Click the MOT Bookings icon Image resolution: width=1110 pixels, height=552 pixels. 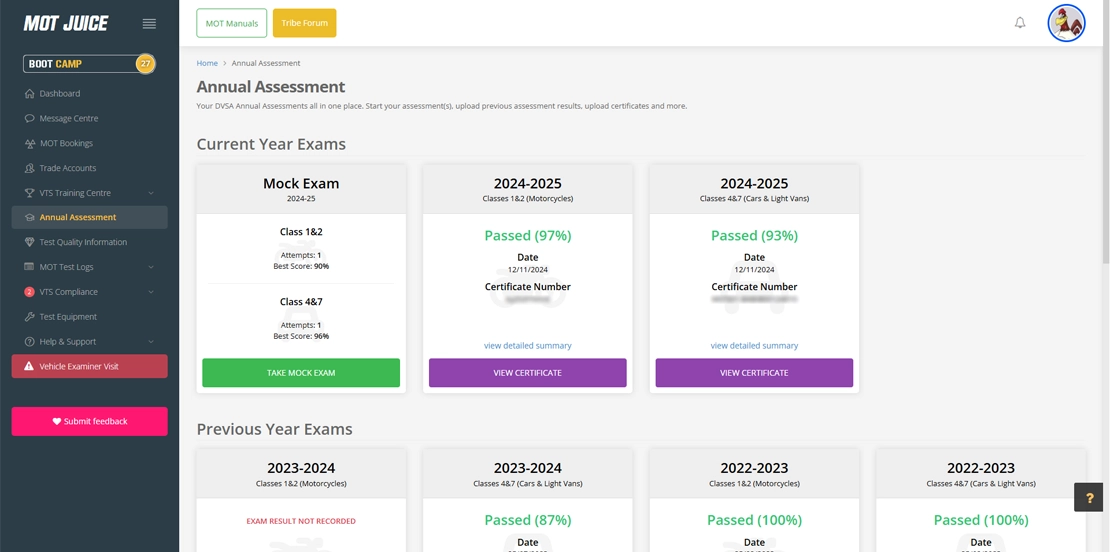(x=29, y=143)
